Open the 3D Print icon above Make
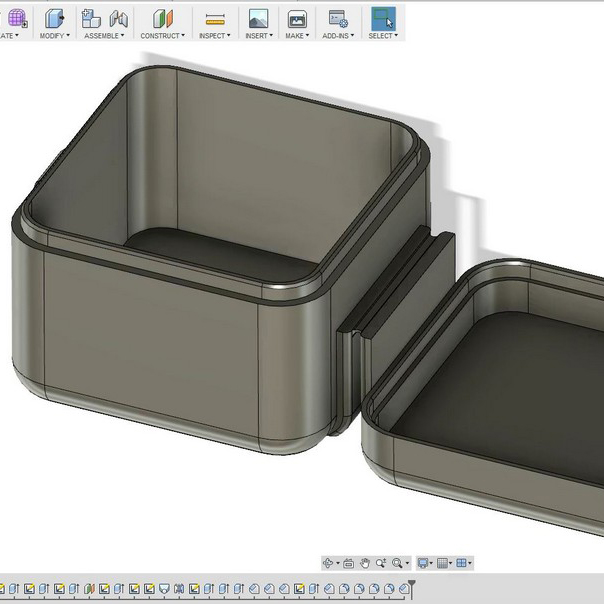 point(296,18)
